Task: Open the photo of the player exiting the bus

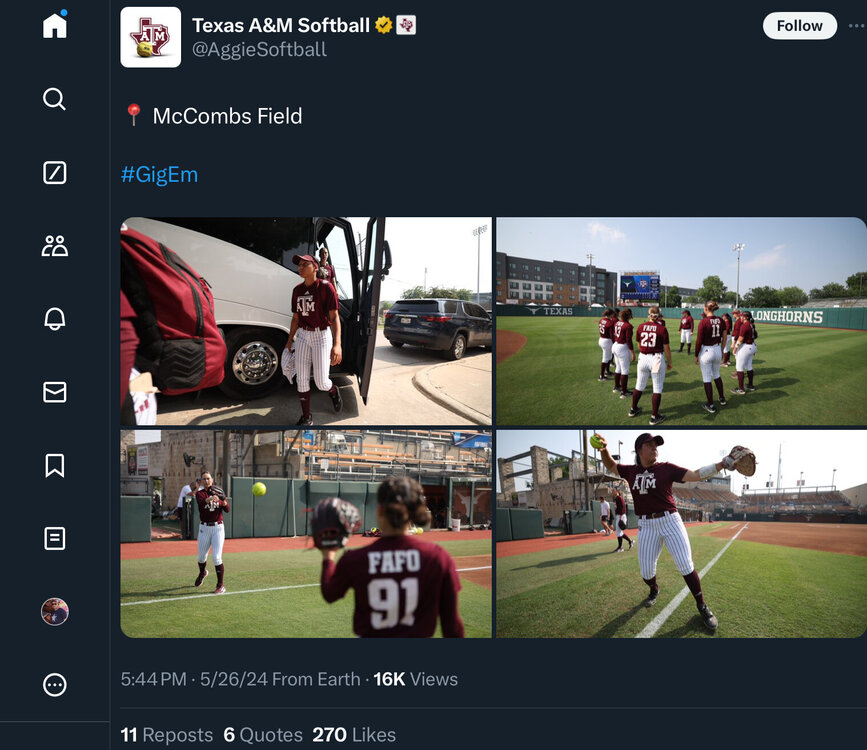Action: pos(306,321)
